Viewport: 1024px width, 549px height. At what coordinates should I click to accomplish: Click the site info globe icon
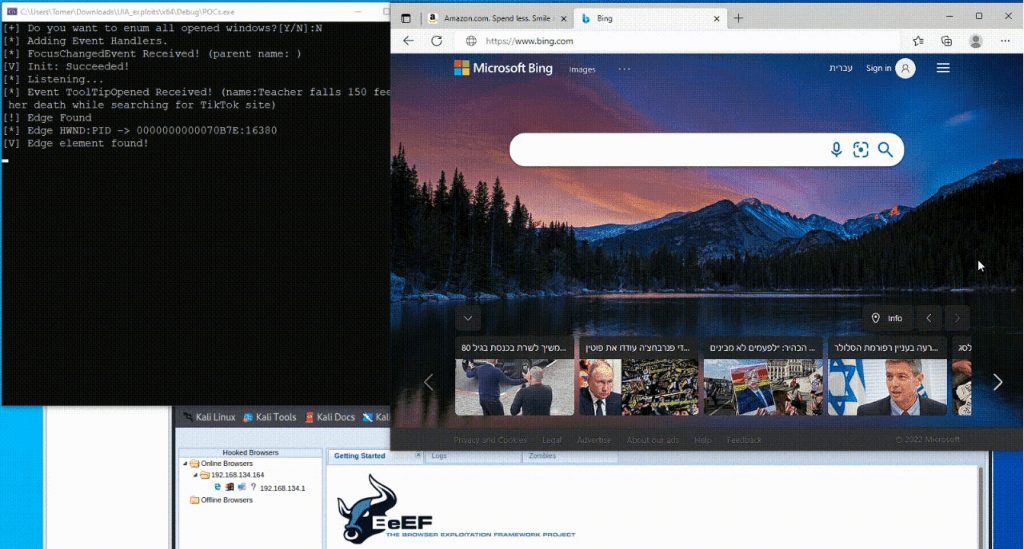(x=471, y=40)
